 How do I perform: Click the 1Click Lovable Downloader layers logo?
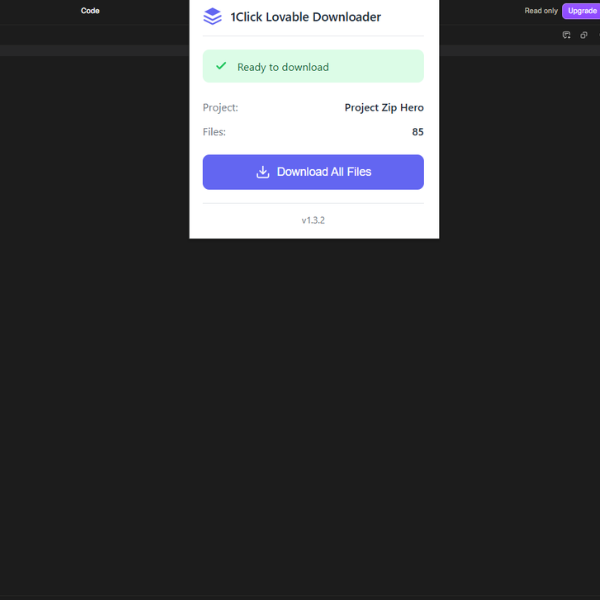coord(212,16)
